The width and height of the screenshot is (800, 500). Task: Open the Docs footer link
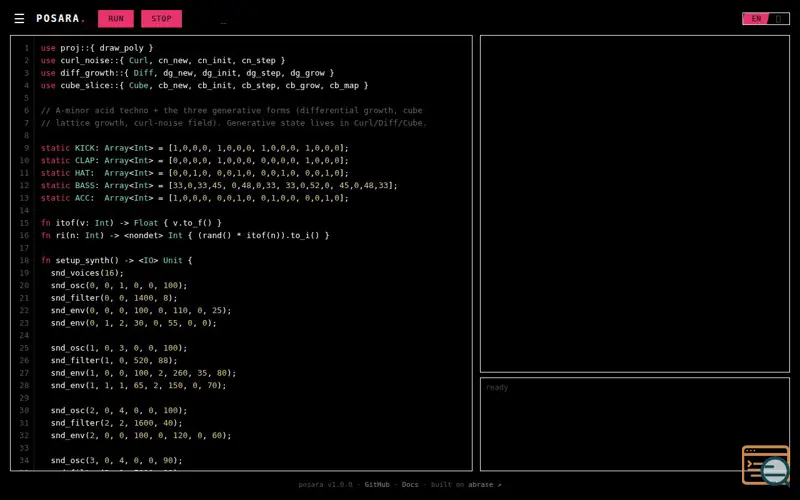coord(410,484)
